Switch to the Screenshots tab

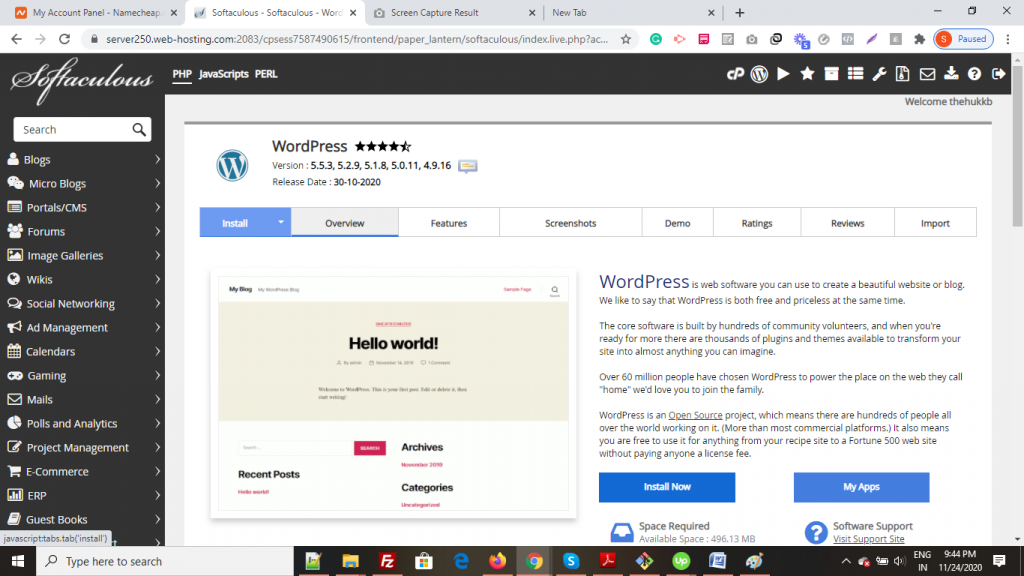click(570, 222)
